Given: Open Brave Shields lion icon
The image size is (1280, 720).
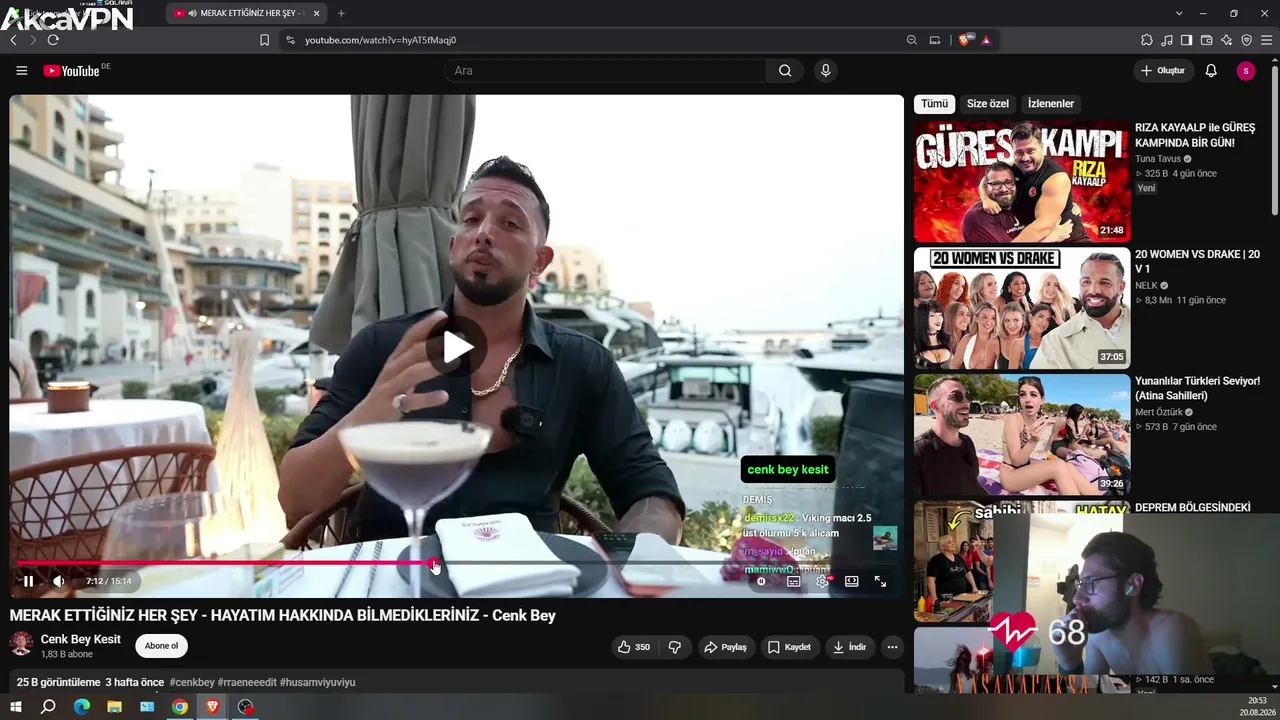Looking at the screenshot, I should point(964,40).
